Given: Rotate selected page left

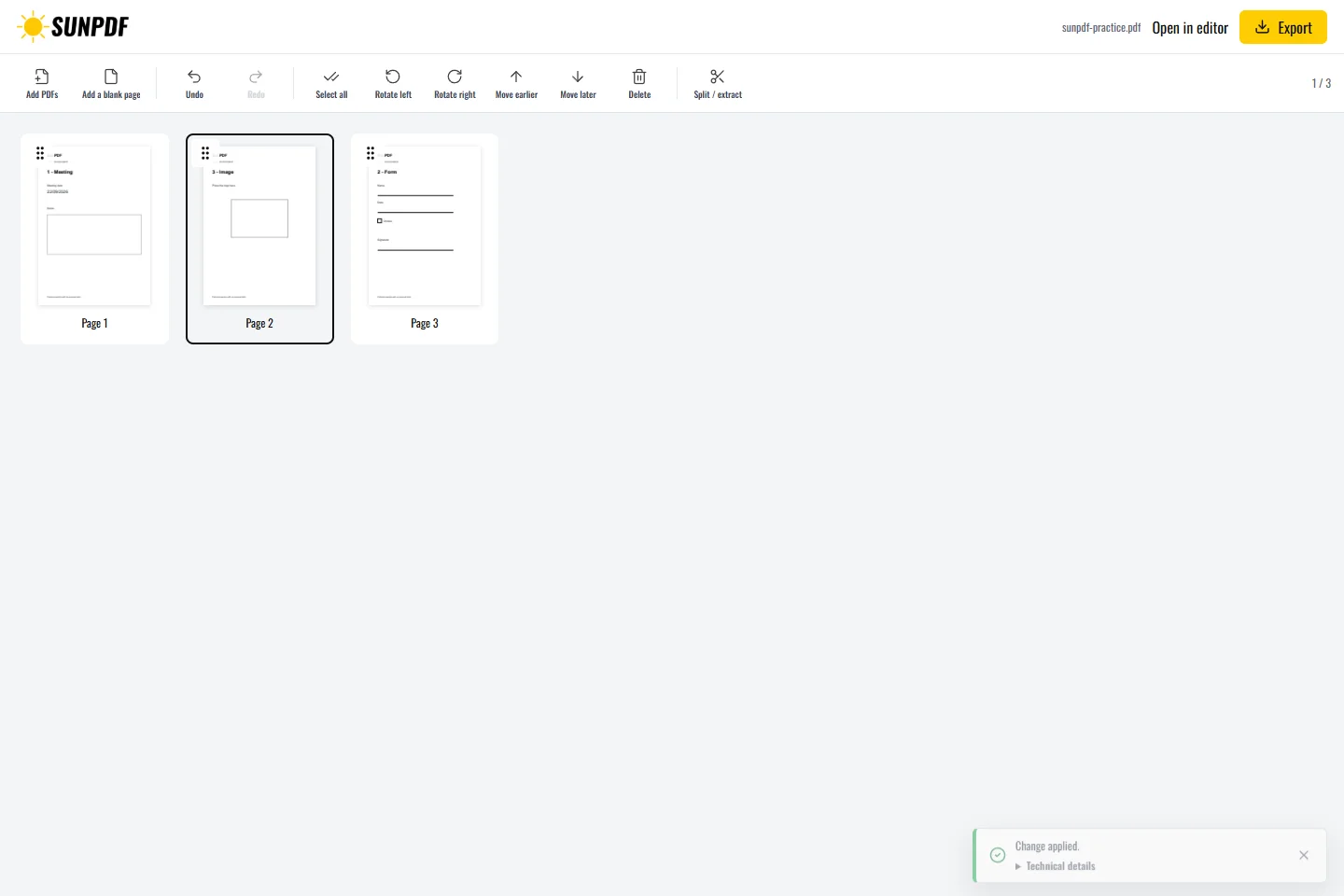Looking at the screenshot, I should click(393, 83).
